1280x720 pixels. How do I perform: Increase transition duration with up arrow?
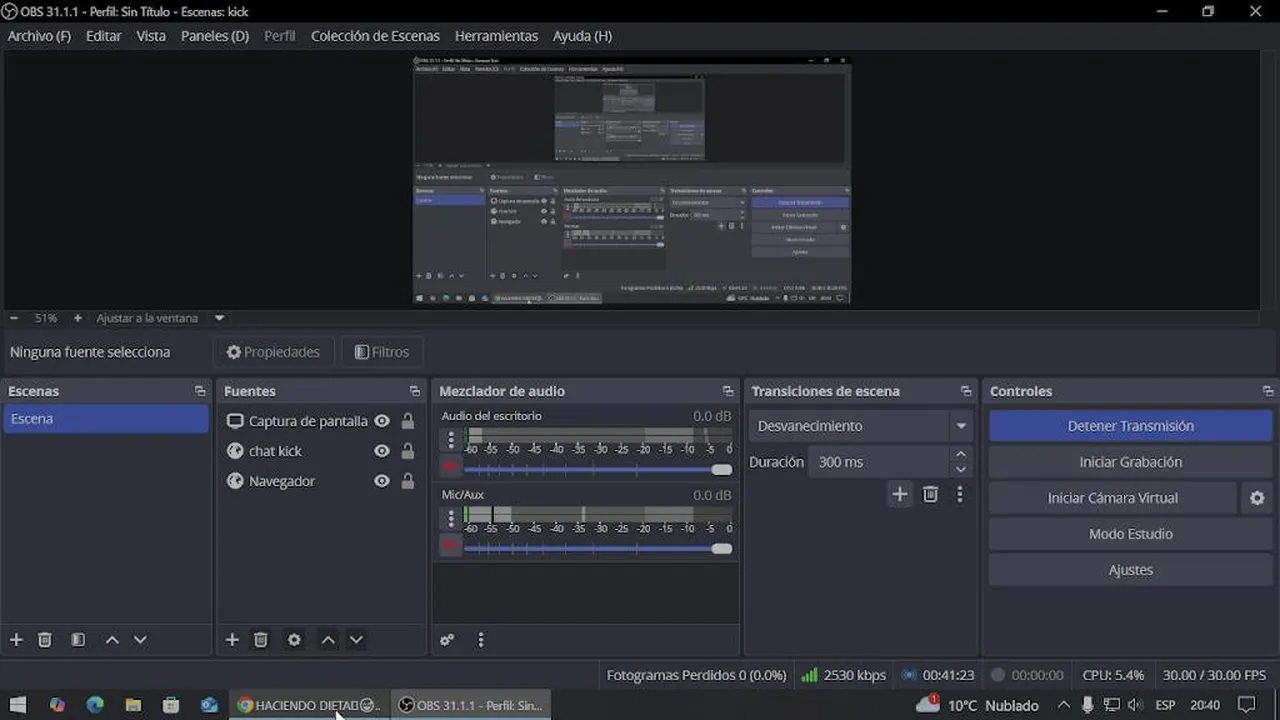(x=961, y=455)
